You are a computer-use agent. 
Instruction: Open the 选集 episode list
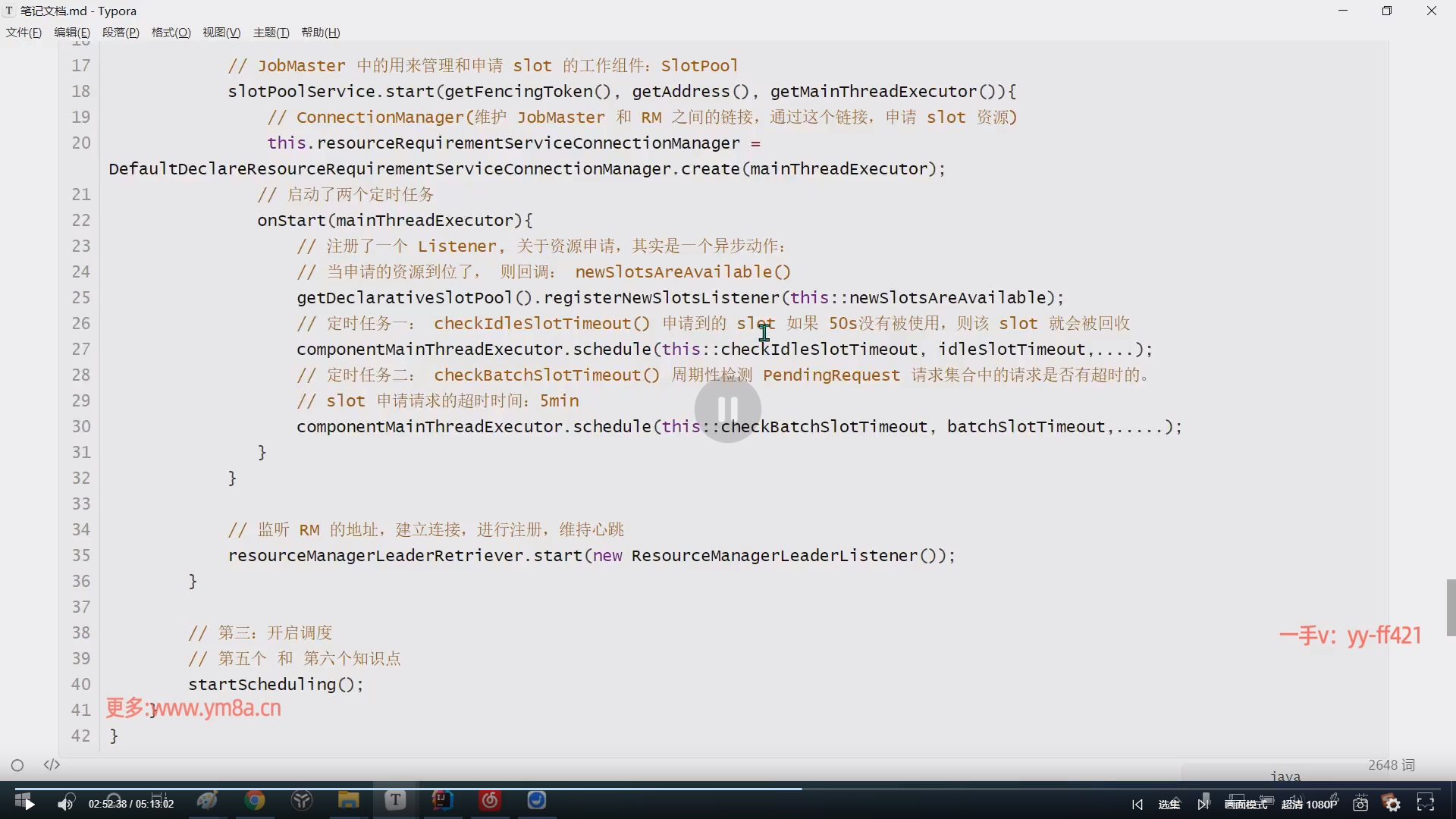(x=1169, y=805)
